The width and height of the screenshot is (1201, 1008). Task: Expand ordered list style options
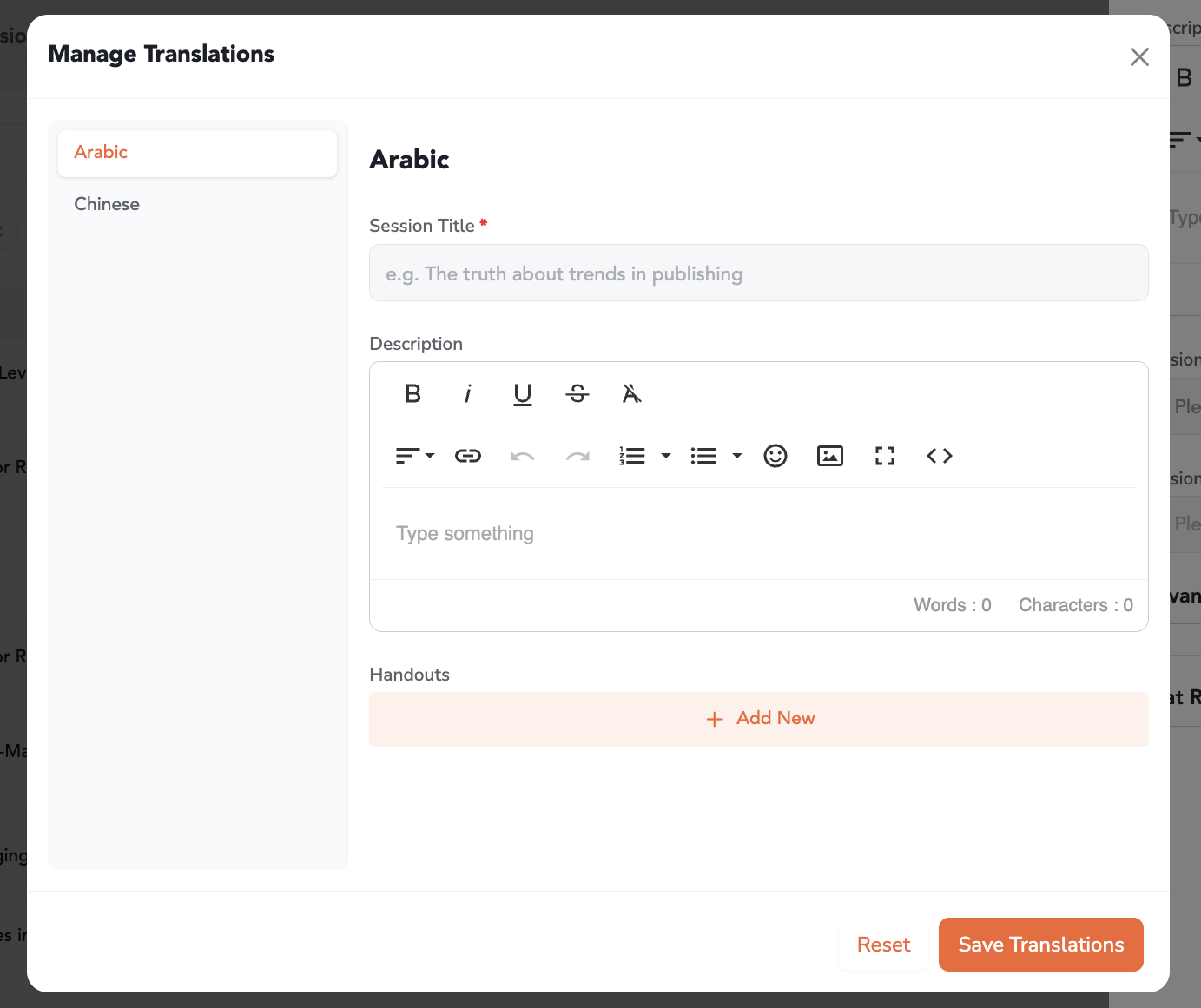(666, 456)
